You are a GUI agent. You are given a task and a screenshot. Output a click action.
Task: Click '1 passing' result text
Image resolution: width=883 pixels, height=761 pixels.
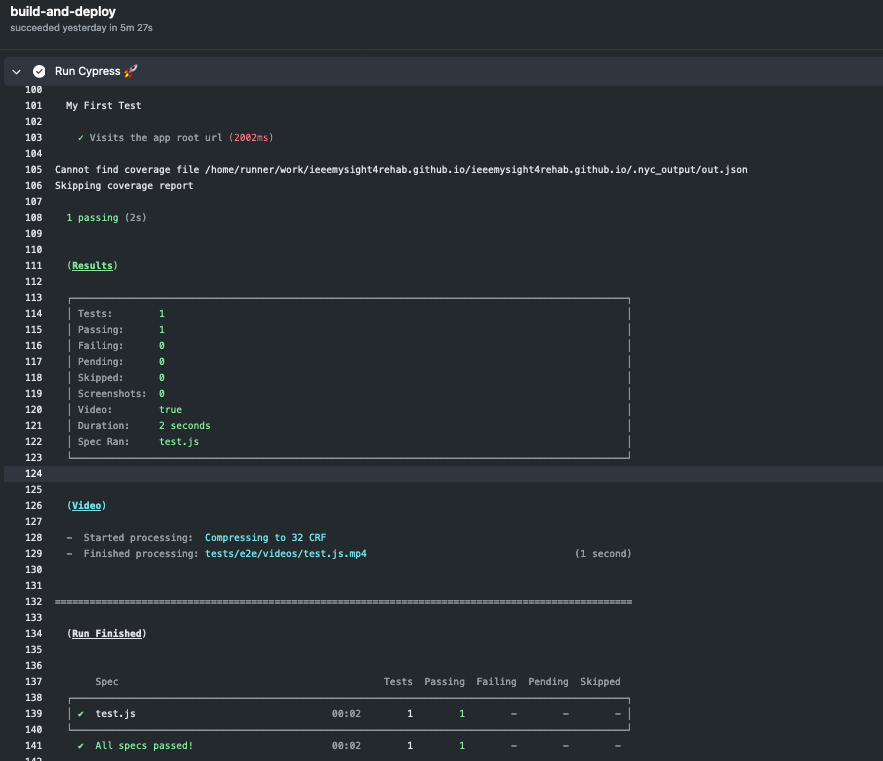pyautogui.click(x=92, y=217)
